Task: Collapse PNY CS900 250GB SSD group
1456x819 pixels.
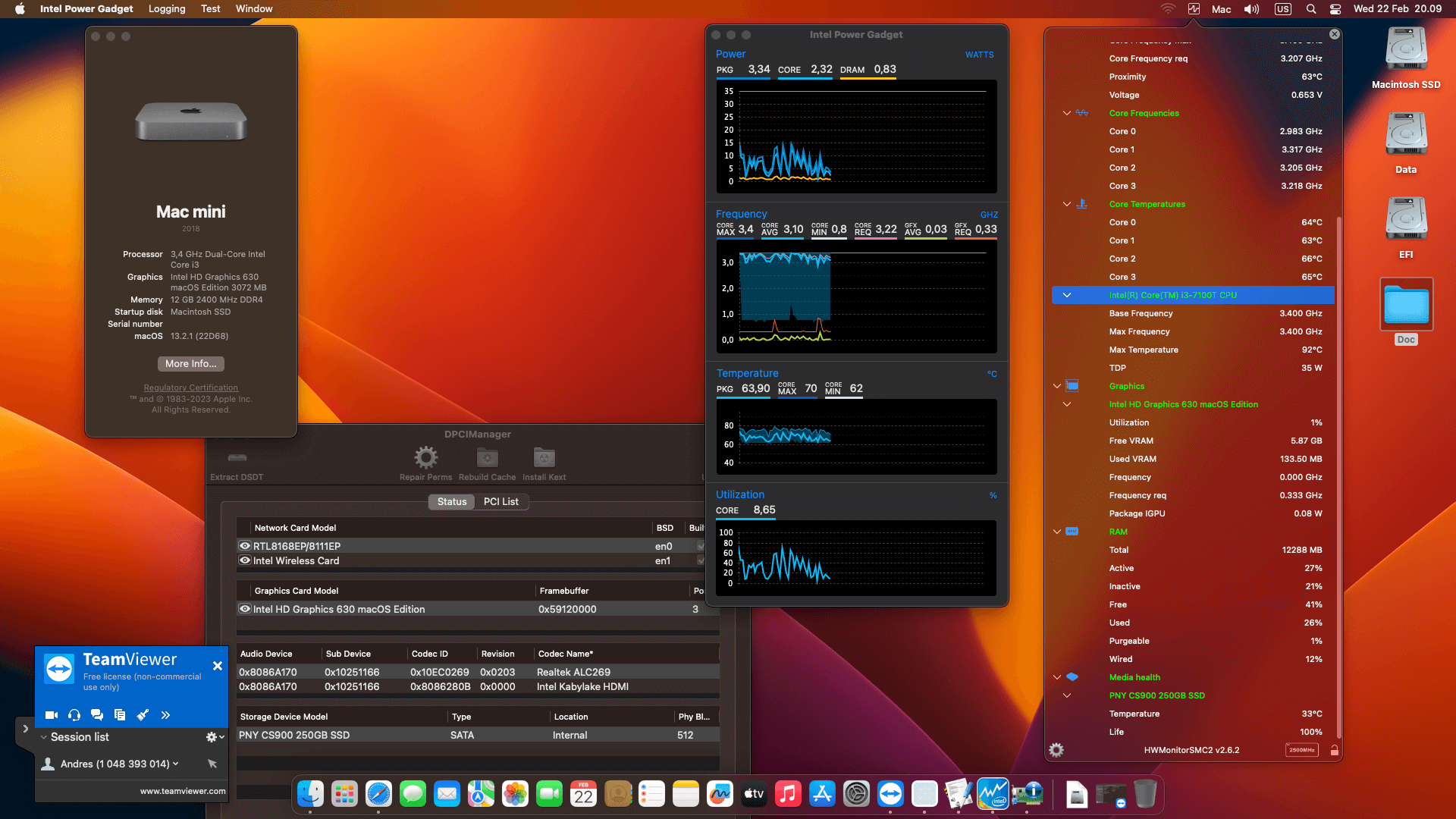Action: (1067, 695)
